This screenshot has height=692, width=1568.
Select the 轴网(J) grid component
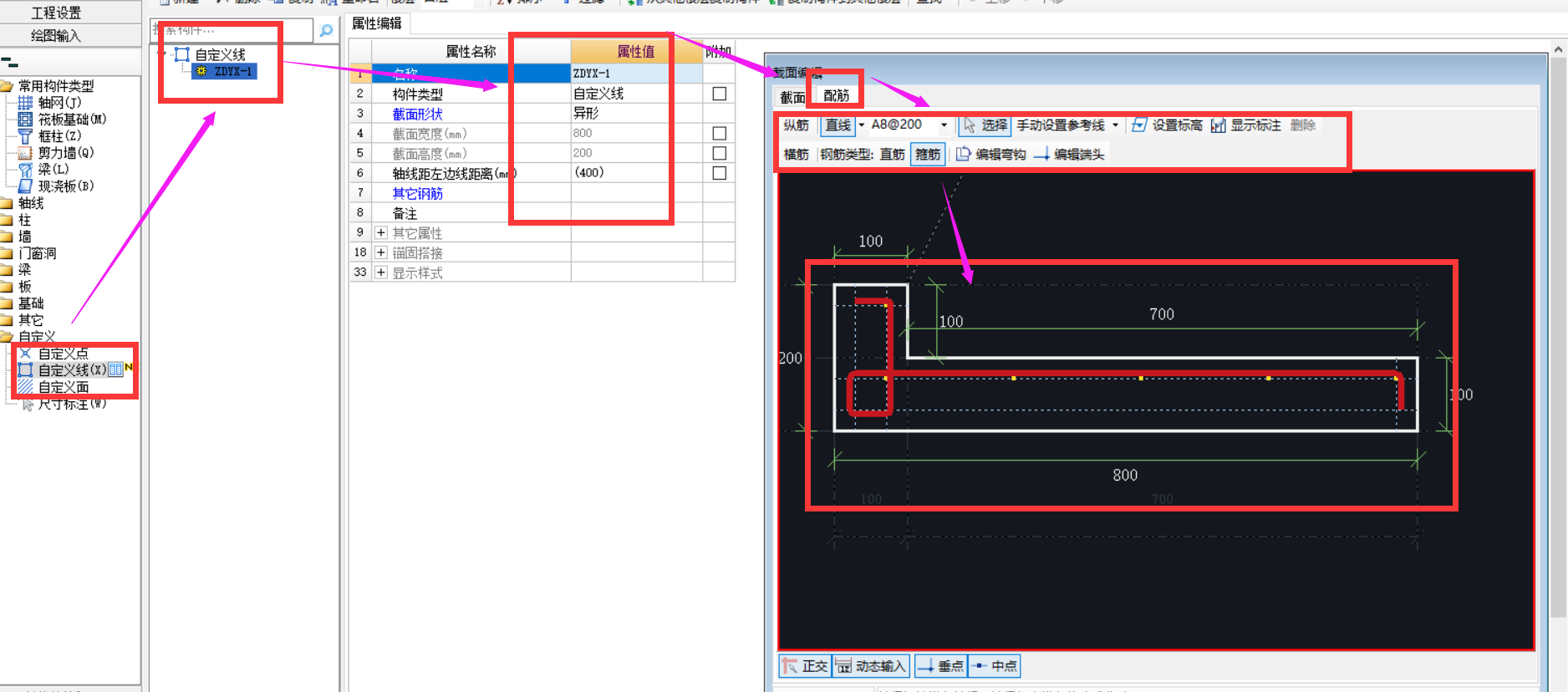50,103
